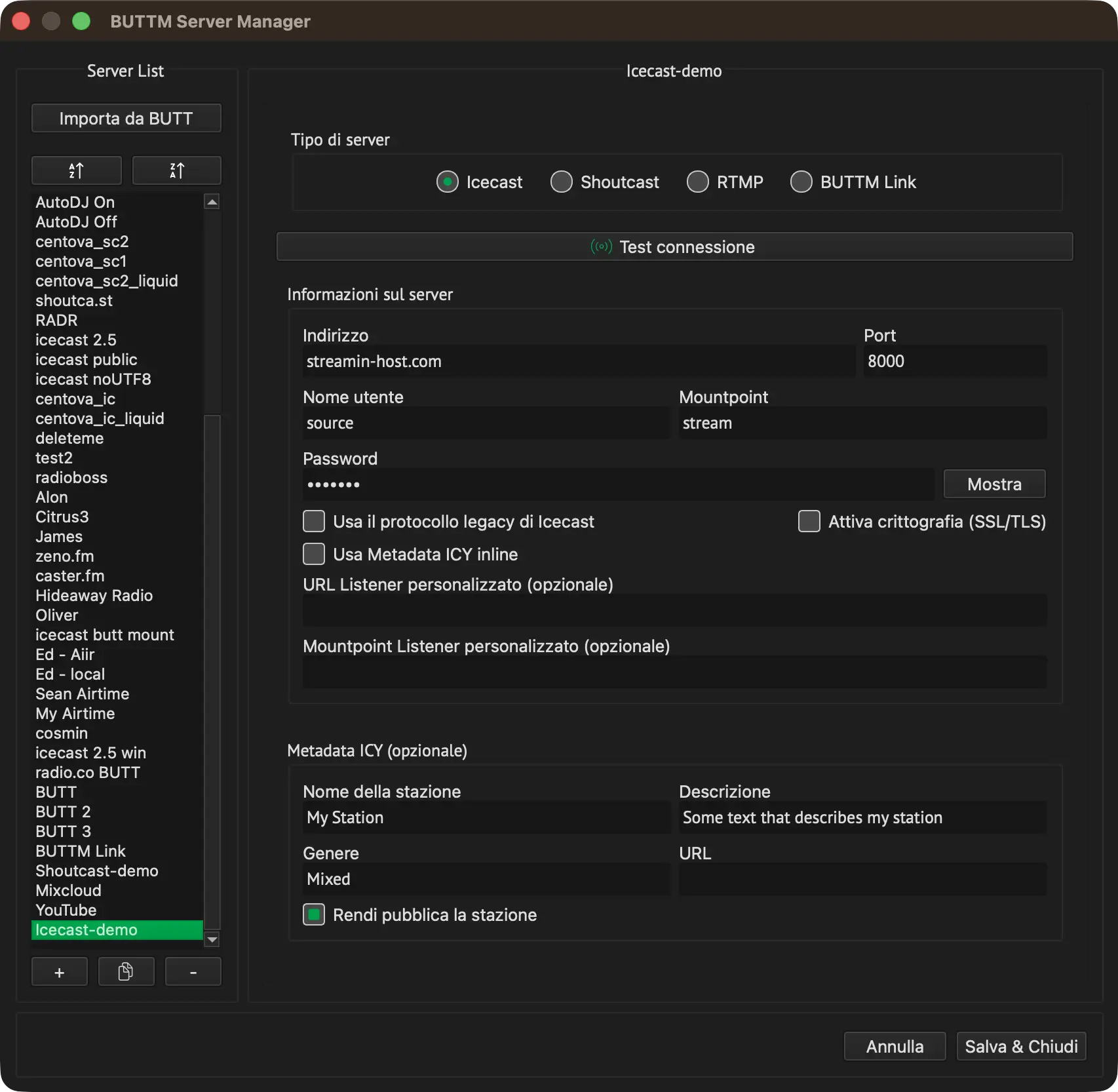Viewport: 1118px width, 1092px height.
Task: Remove selected server with minus button
Action: click(193, 972)
